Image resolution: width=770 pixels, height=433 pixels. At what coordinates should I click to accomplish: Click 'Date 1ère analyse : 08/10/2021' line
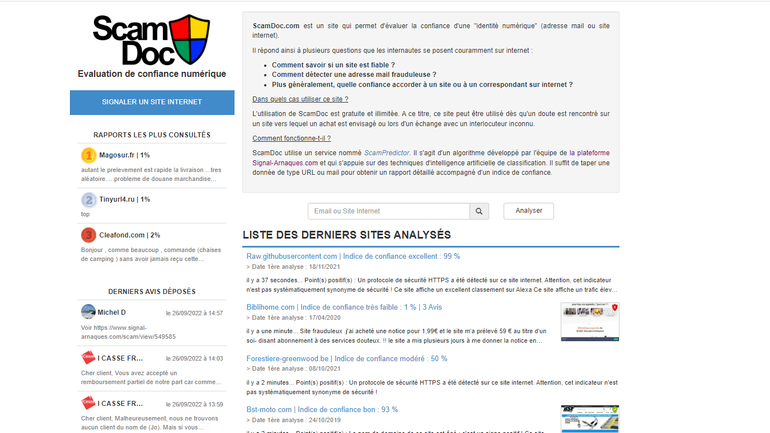click(x=293, y=369)
